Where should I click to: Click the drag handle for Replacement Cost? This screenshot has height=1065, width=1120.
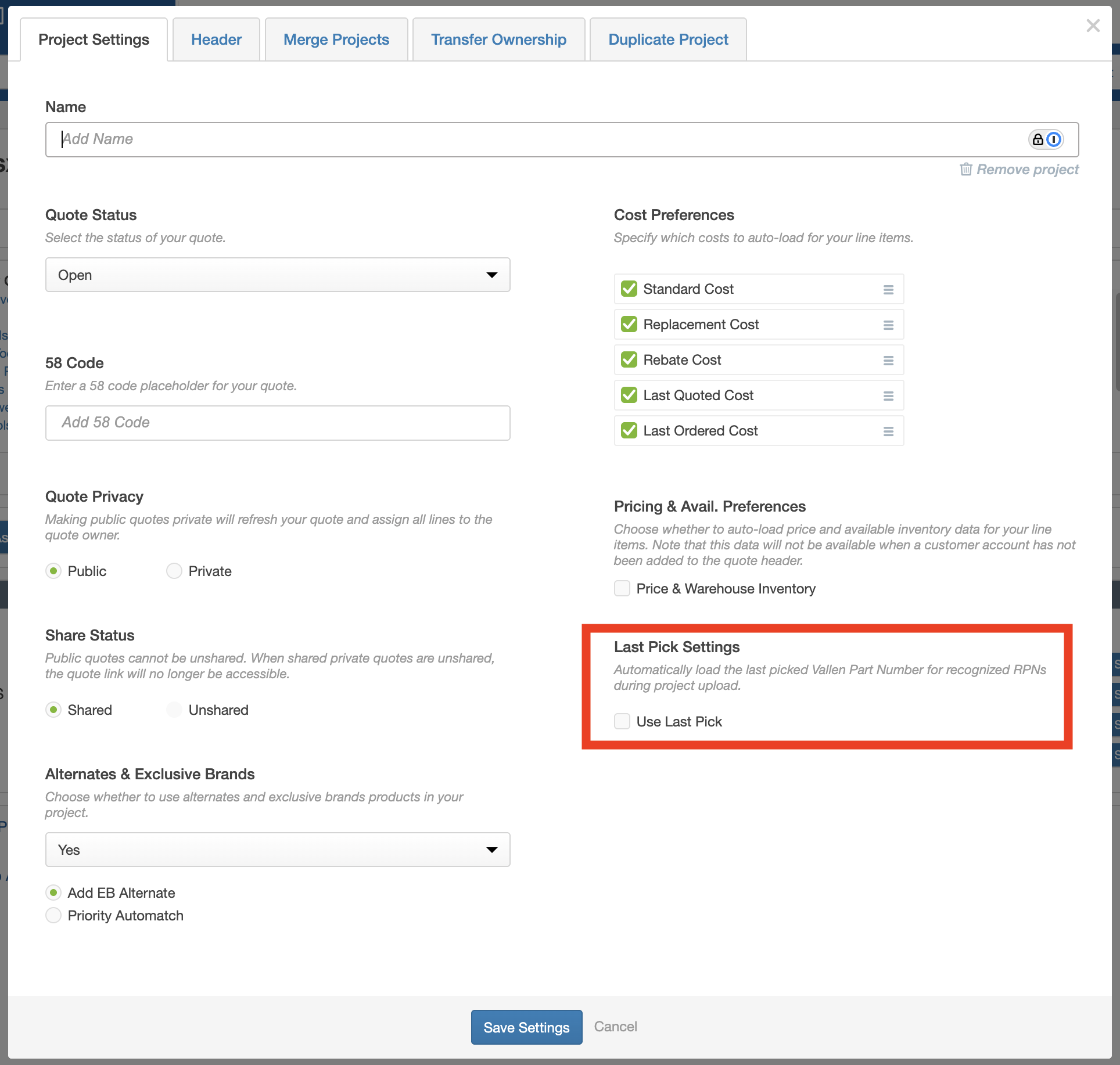888,325
